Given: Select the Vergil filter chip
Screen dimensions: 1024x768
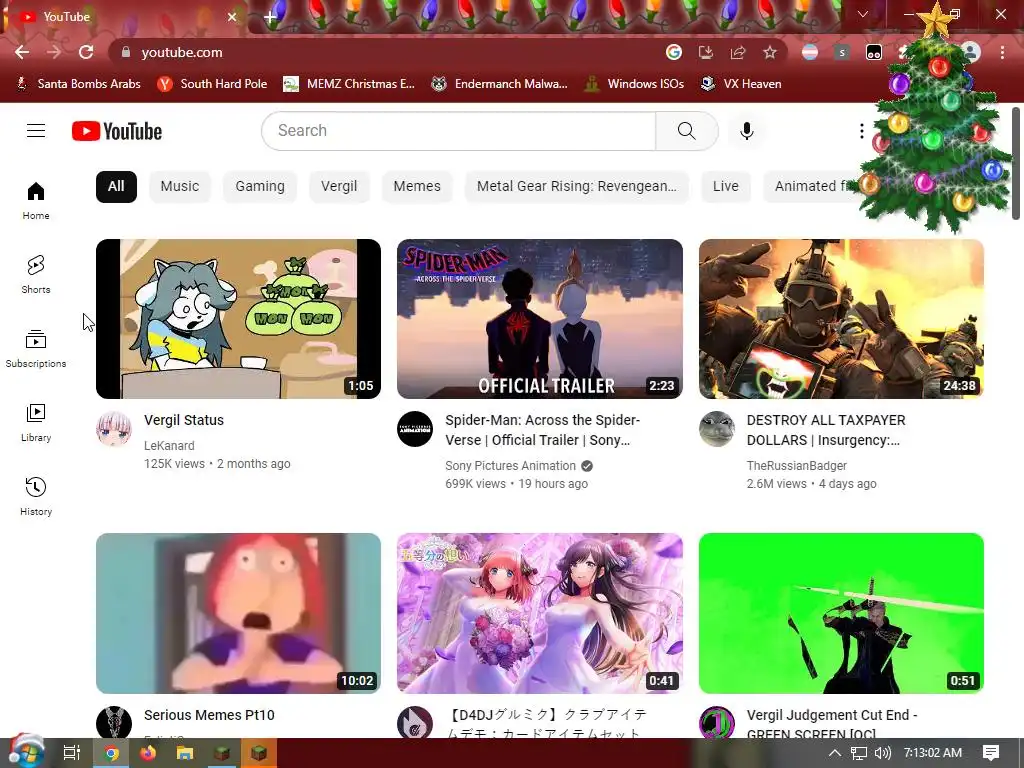Looking at the screenshot, I should (339, 187).
